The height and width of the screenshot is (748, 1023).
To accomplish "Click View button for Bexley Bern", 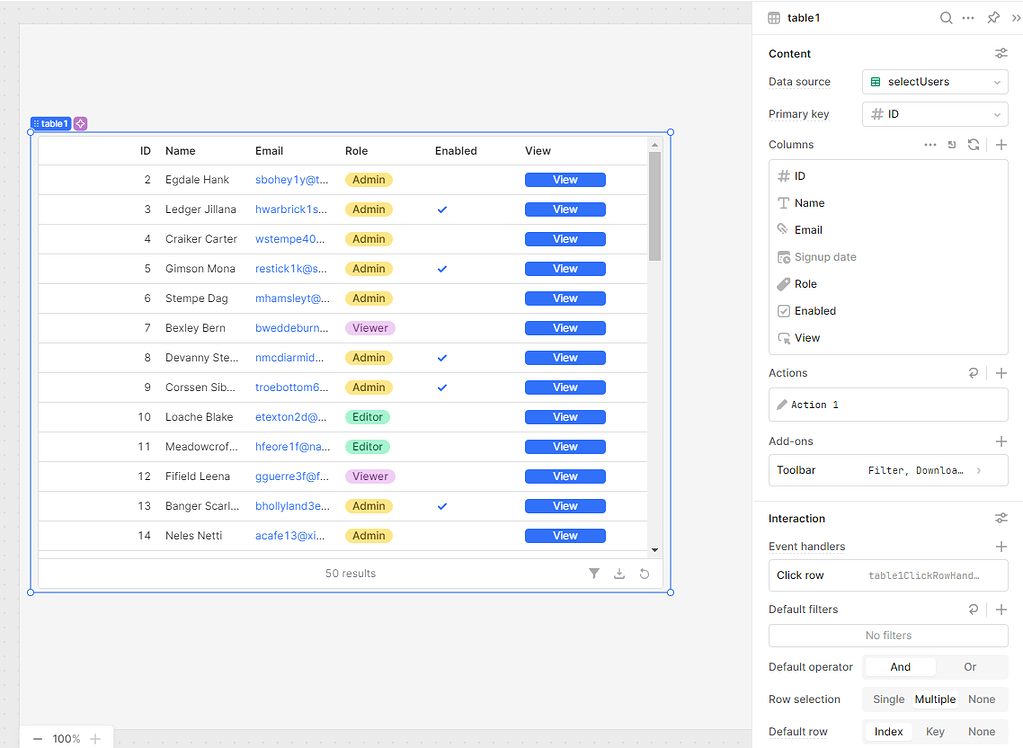I will (565, 328).
